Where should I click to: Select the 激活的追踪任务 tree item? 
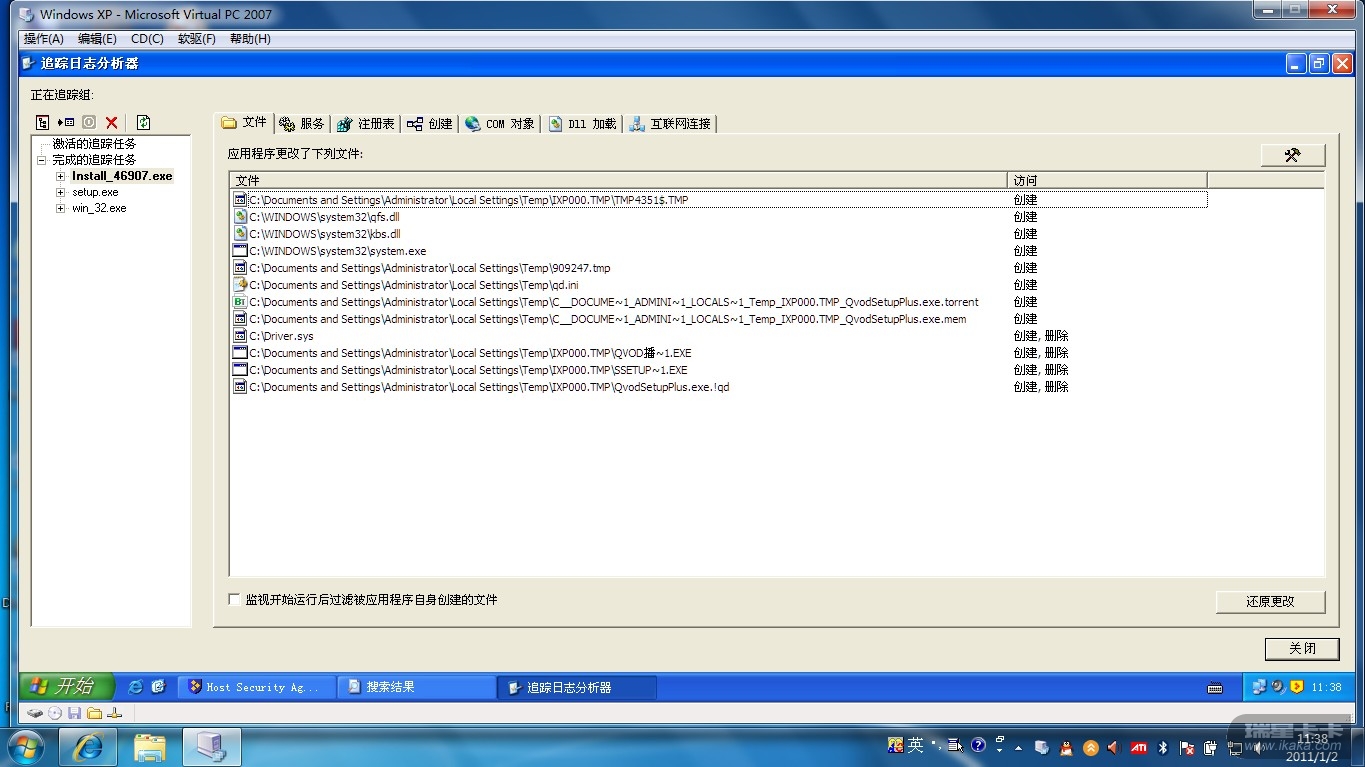point(94,144)
